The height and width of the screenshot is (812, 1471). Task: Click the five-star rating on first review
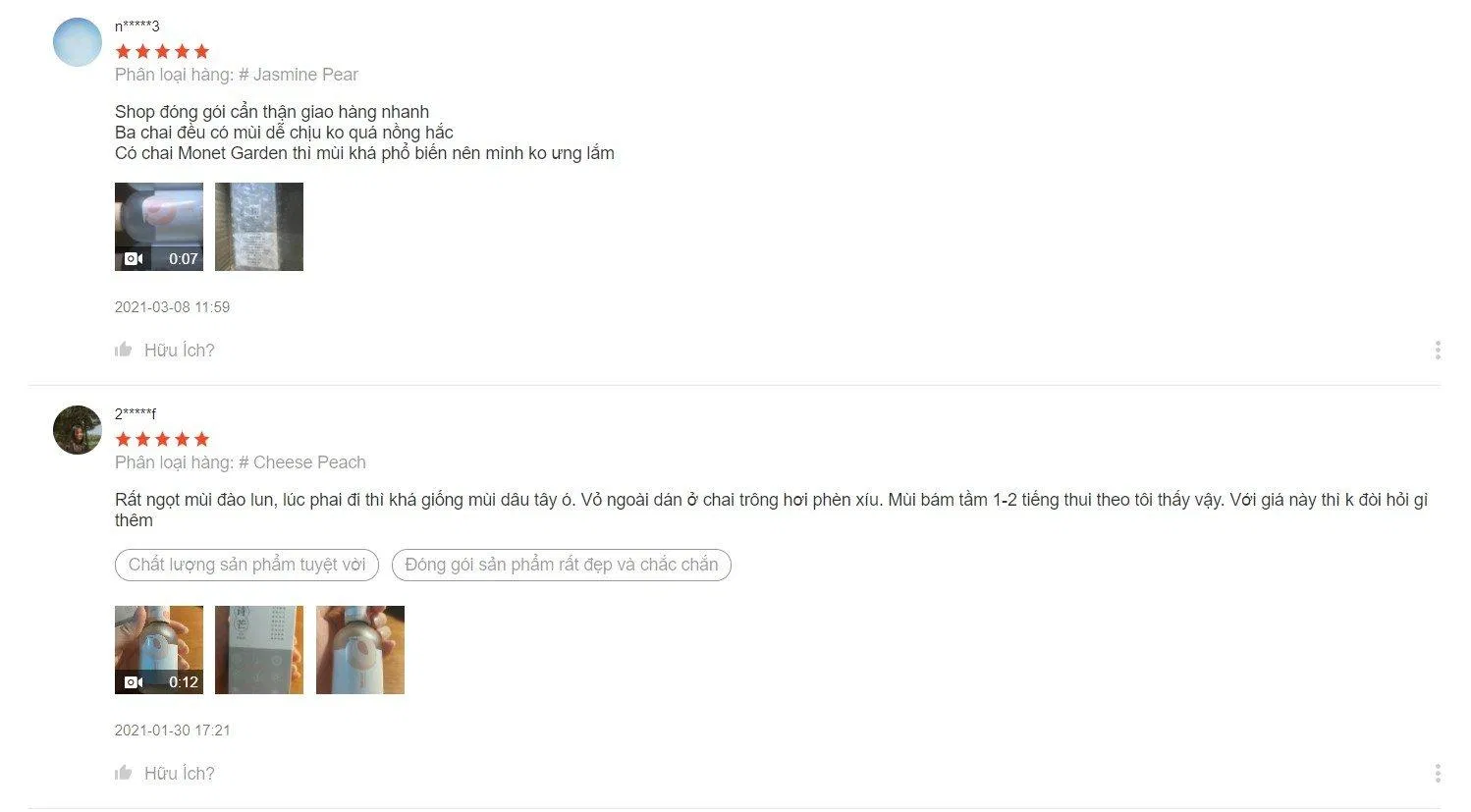(x=162, y=51)
